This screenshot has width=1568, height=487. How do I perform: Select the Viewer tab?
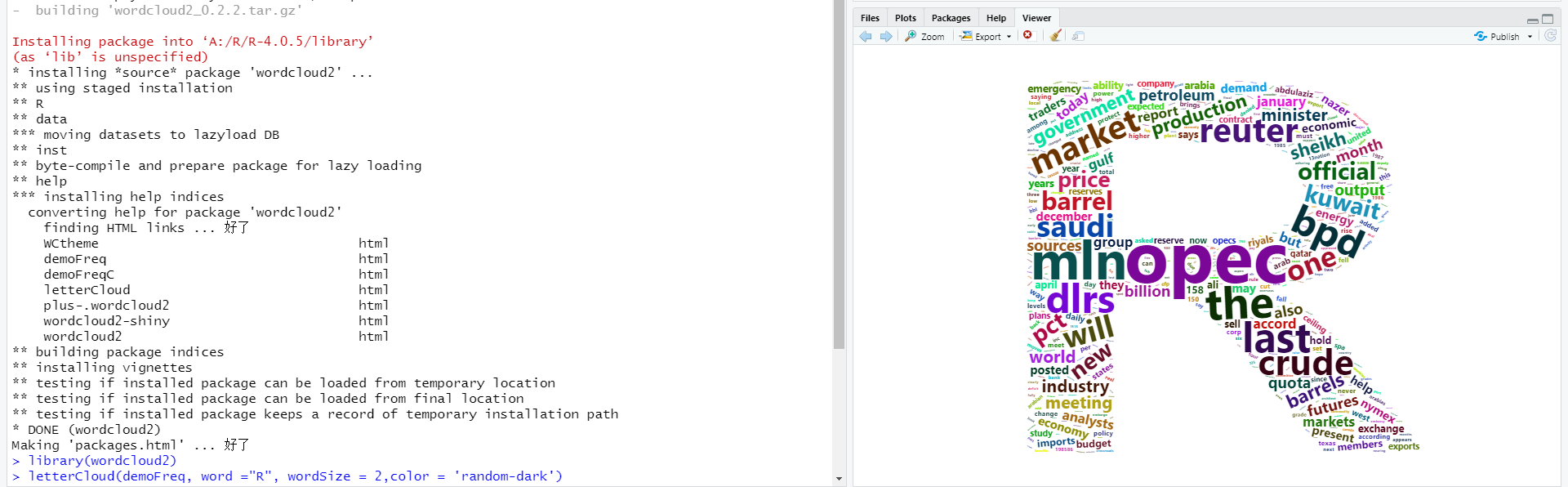pyautogui.click(x=1036, y=18)
